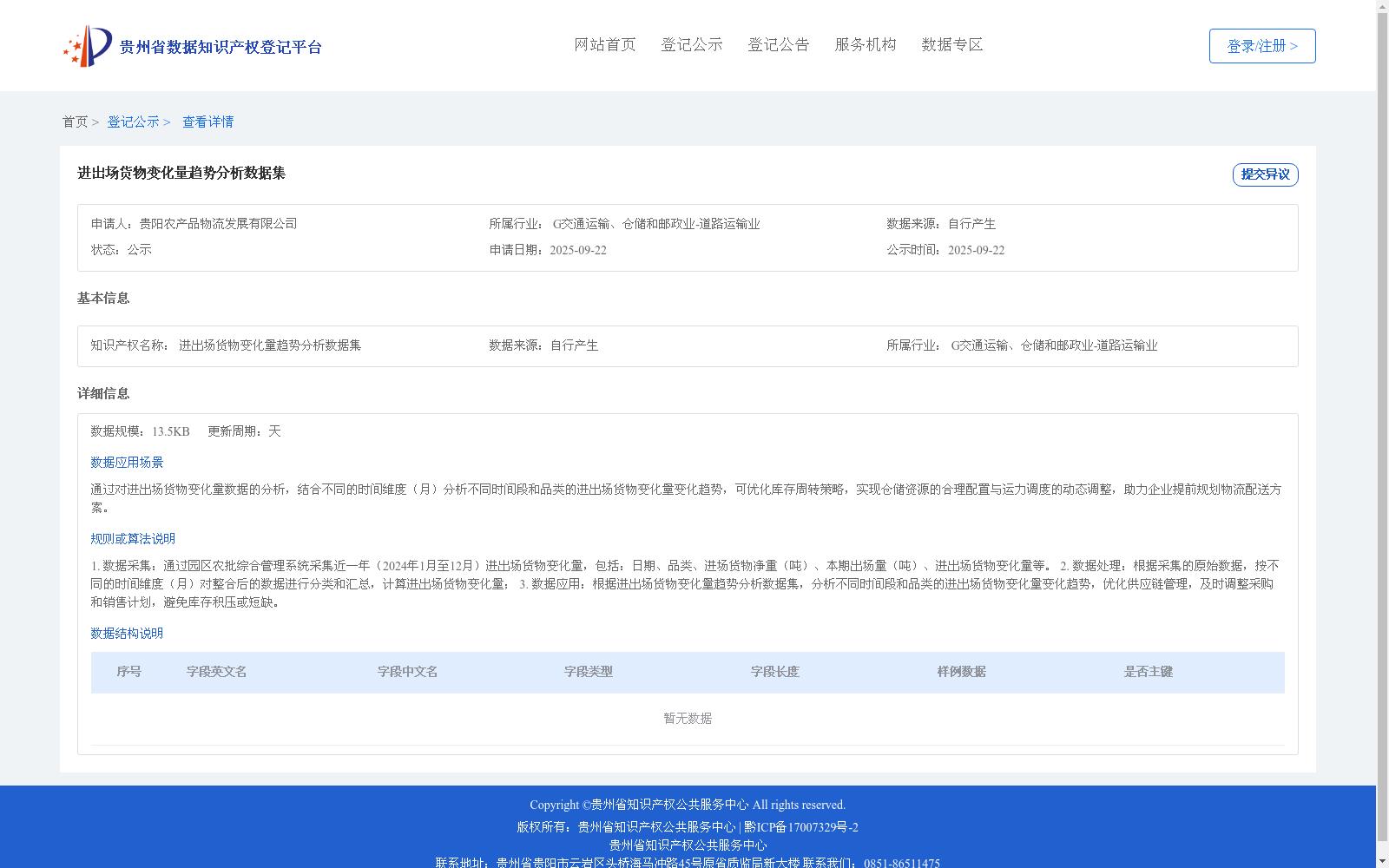This screenshot has width=1389, height=868.
Task: Click the 字段英文名 column header
Action: [x=217, y=672]
